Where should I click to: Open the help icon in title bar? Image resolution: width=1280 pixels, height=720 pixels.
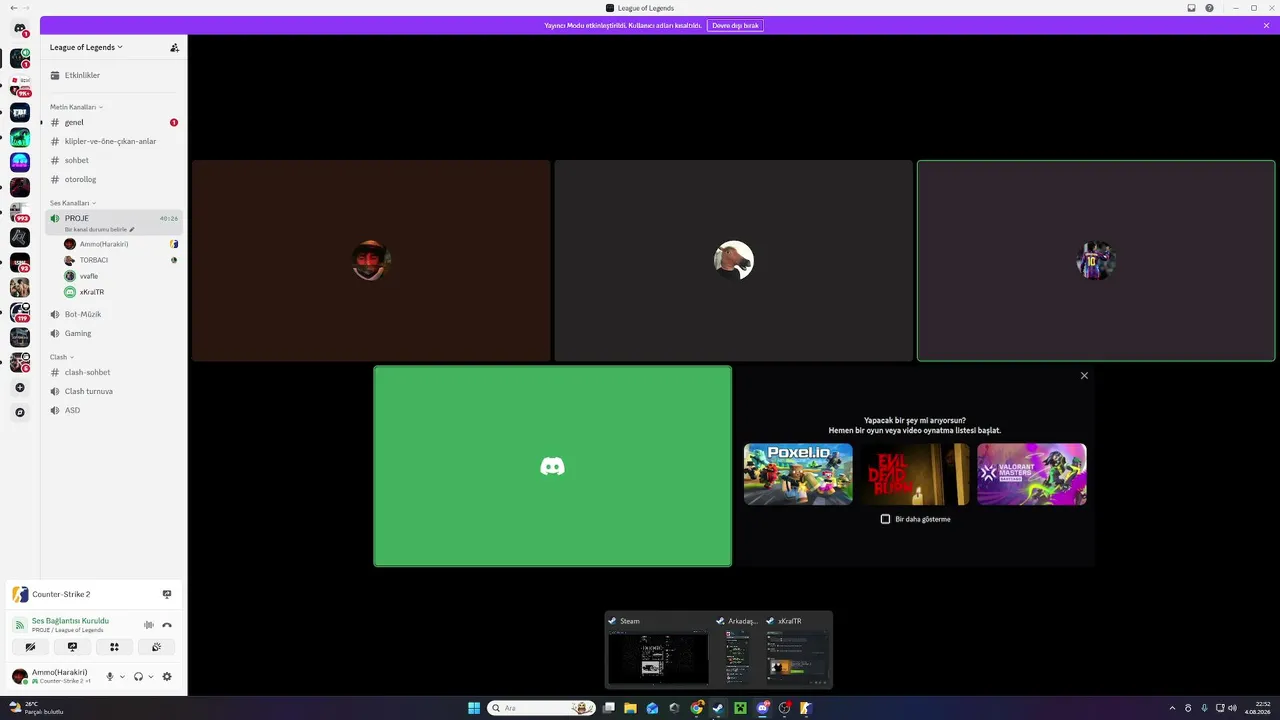point(1209,8)
